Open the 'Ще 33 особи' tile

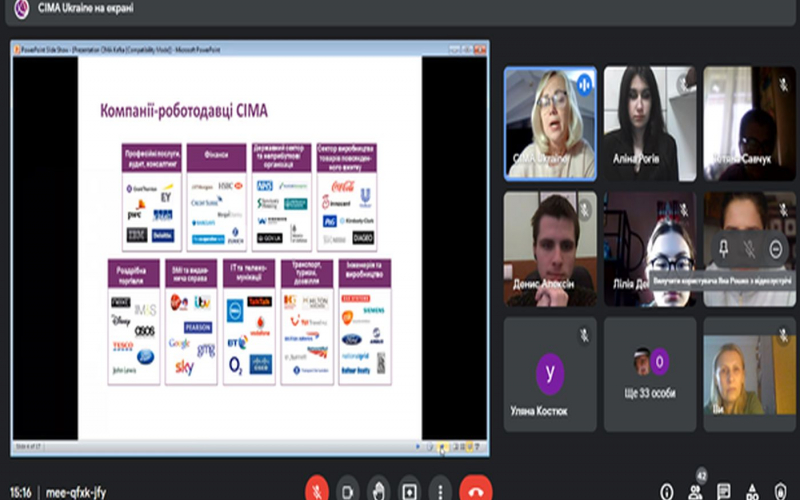[x=650, y=374]
